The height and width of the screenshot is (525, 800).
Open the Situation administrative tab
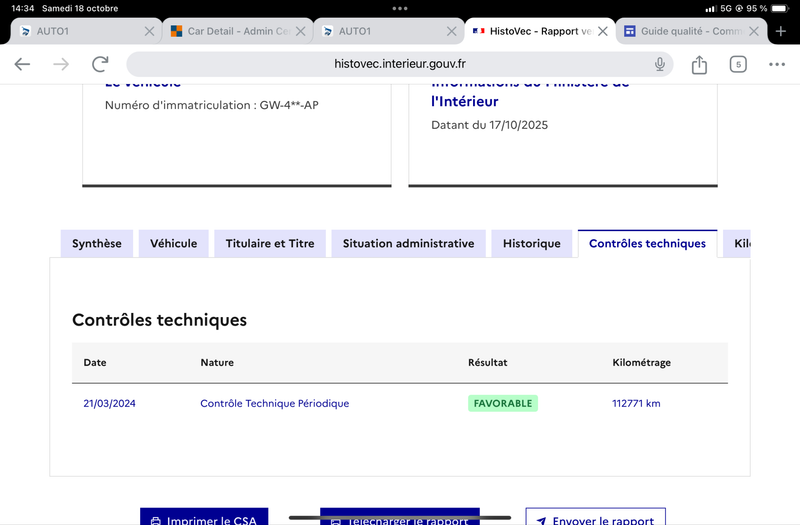pyautogui.click(x=408, y=244)
